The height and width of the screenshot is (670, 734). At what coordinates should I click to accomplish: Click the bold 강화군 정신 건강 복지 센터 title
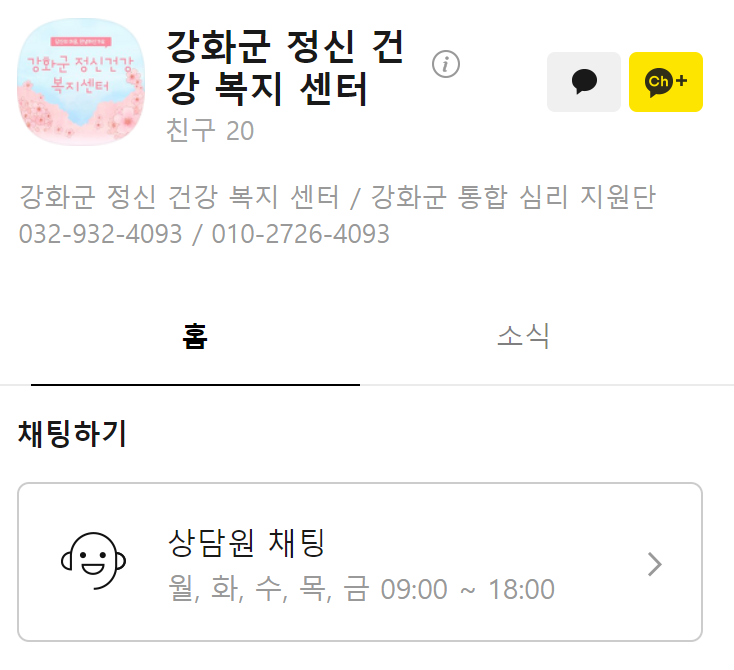285,67
